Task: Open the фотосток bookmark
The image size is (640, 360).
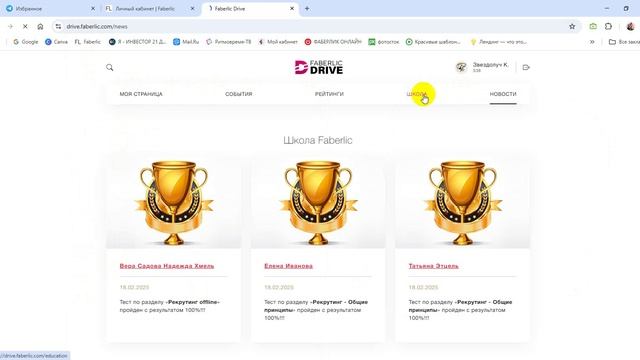Action: click(x=384, y=42)
